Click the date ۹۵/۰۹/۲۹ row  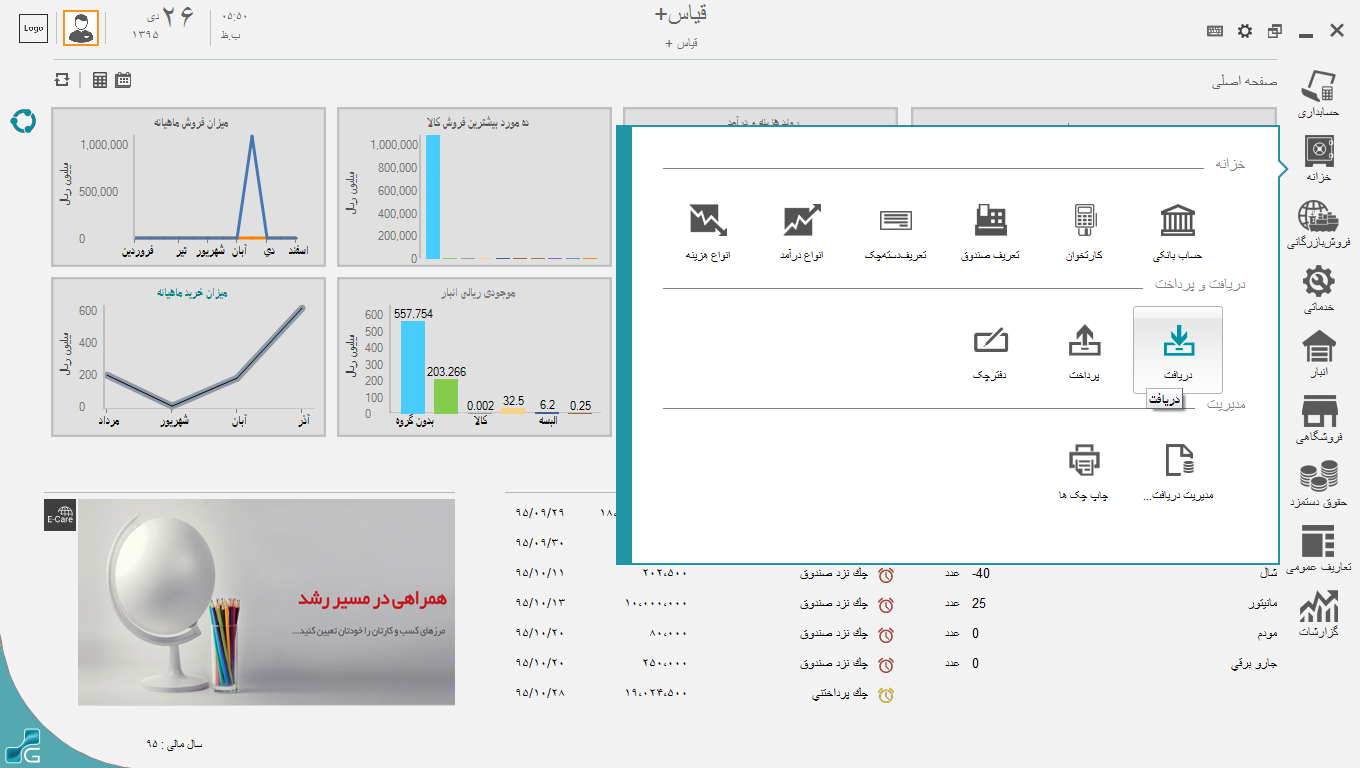[x=540, y=512]
